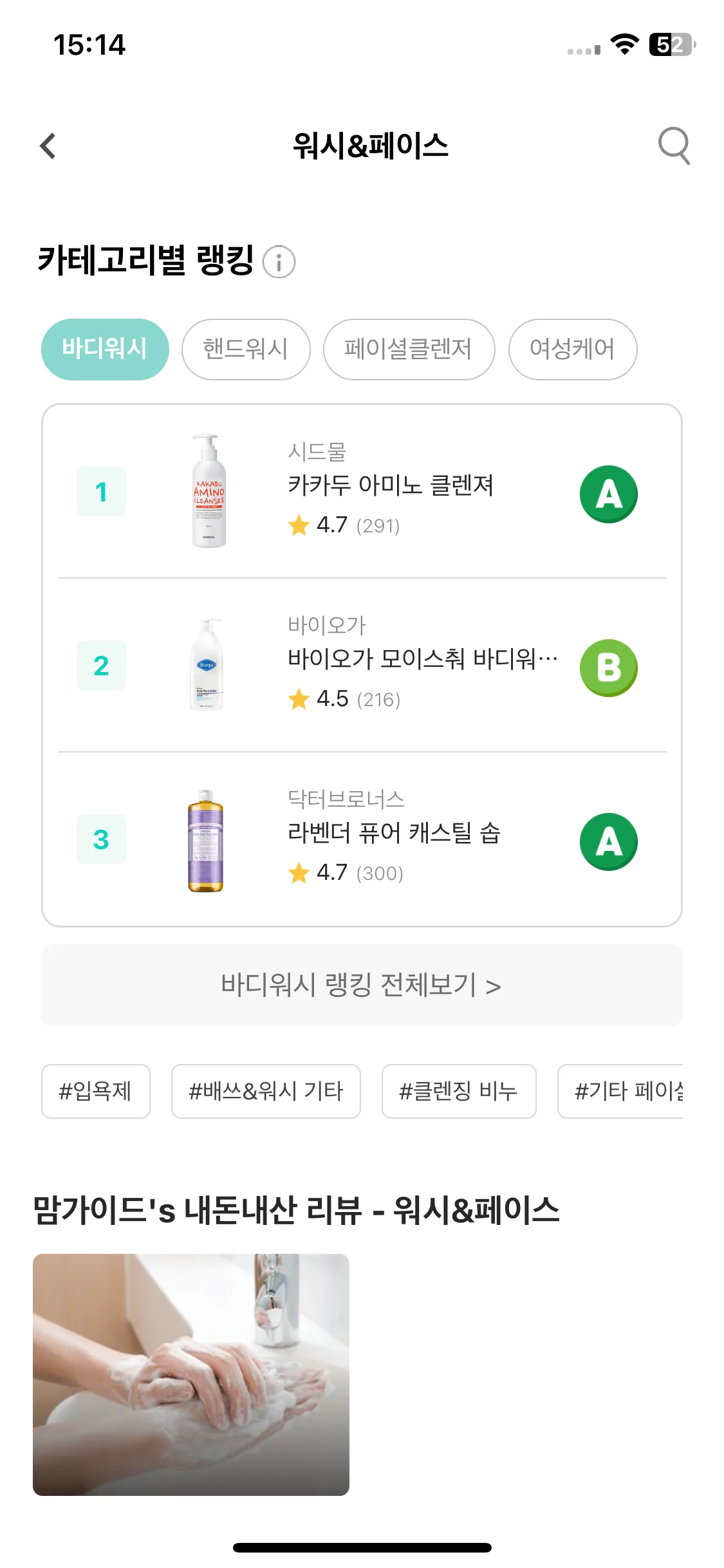The width and height of the screenshot is (724, 1568).
Task: Open the #기타 페이셜 hashtag
Action: (621, 1091)
